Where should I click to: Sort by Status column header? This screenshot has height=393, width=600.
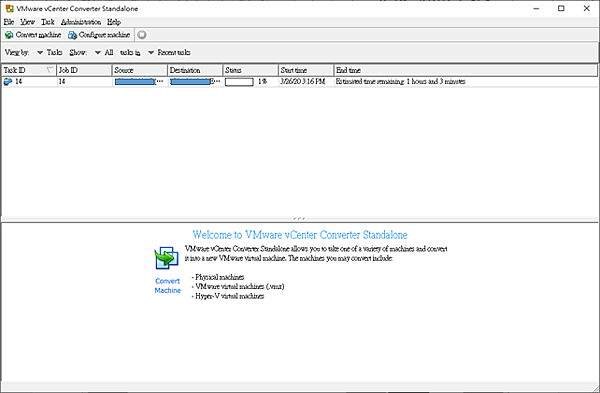click(x=251, y=70)
